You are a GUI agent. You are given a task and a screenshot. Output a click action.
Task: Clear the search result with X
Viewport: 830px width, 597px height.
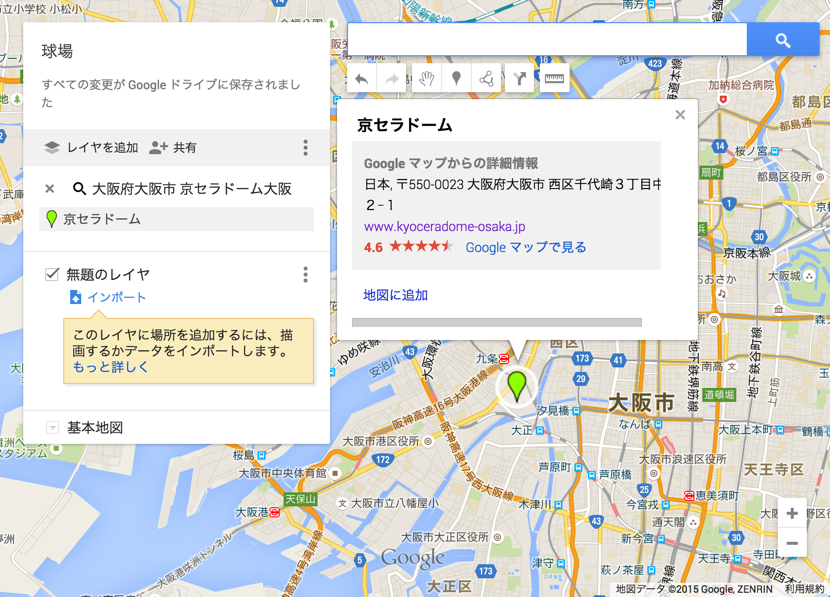(50, 188)
